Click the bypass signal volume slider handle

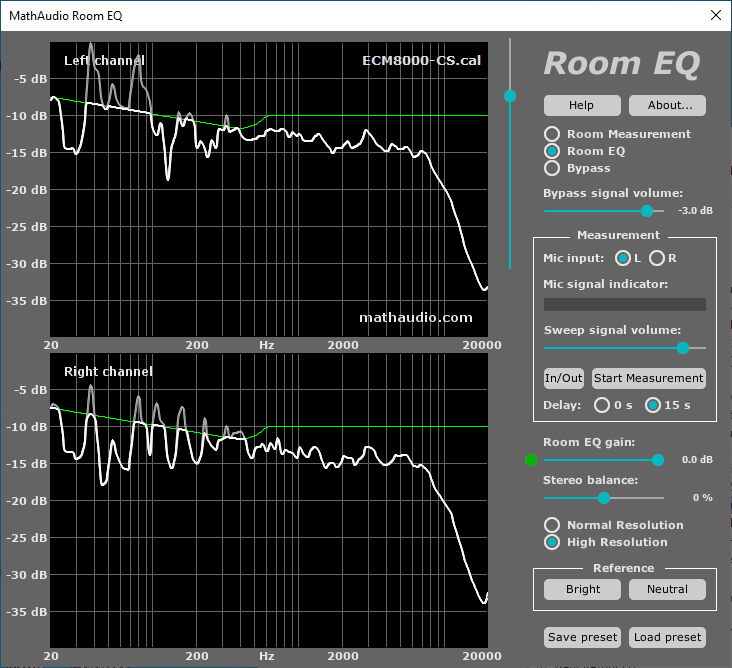(x=647, y=211)
